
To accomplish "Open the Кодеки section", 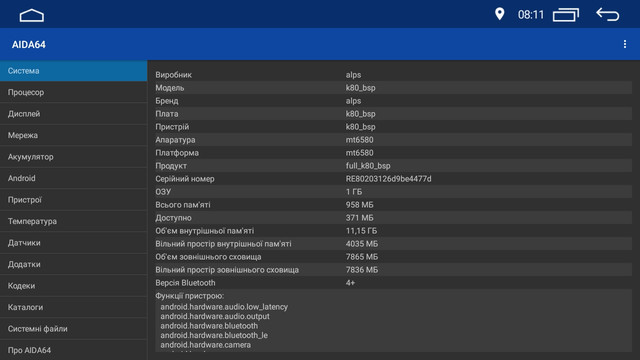I will [x=73, y=286].
